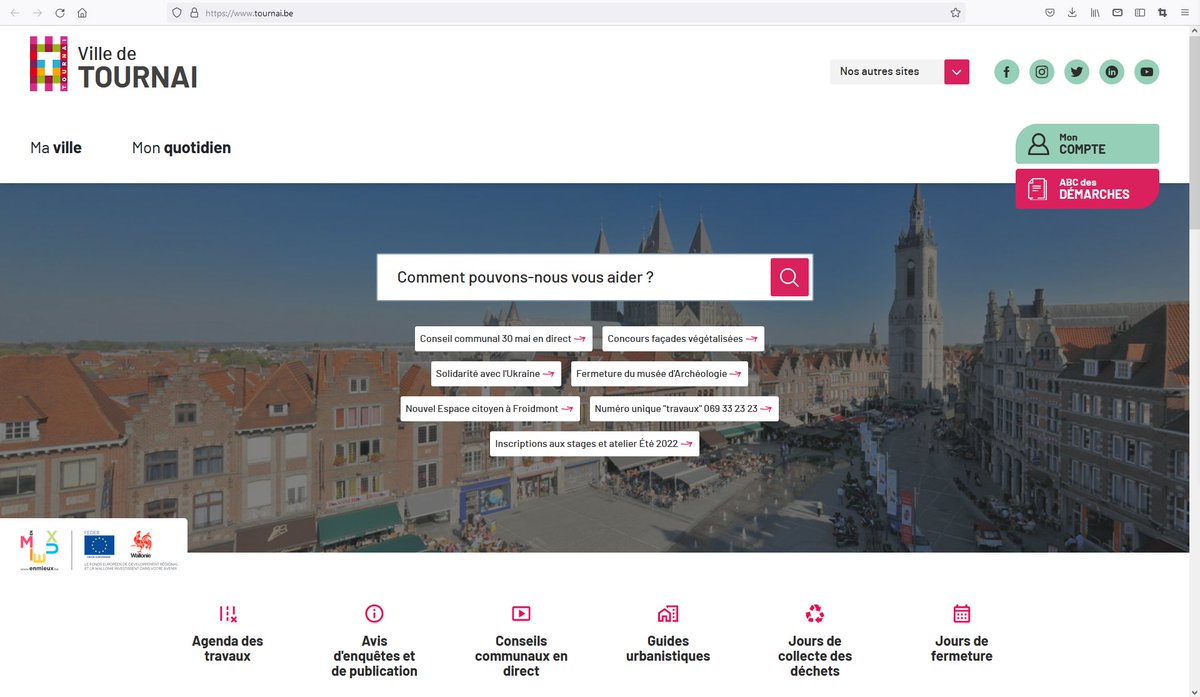Toggle the browser sidebar icon

(1140, 13)
